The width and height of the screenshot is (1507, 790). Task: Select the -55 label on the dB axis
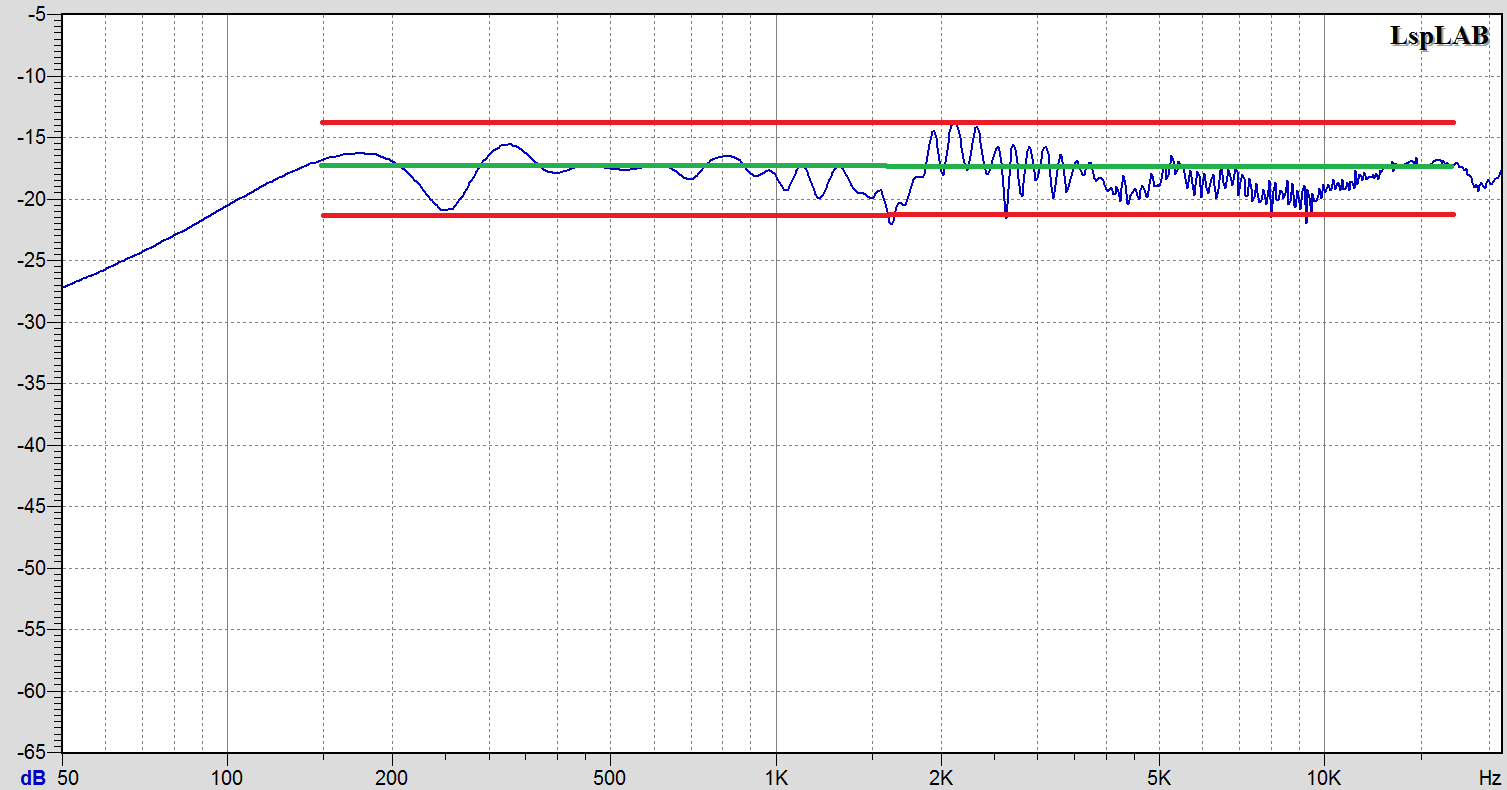(33, 630)
